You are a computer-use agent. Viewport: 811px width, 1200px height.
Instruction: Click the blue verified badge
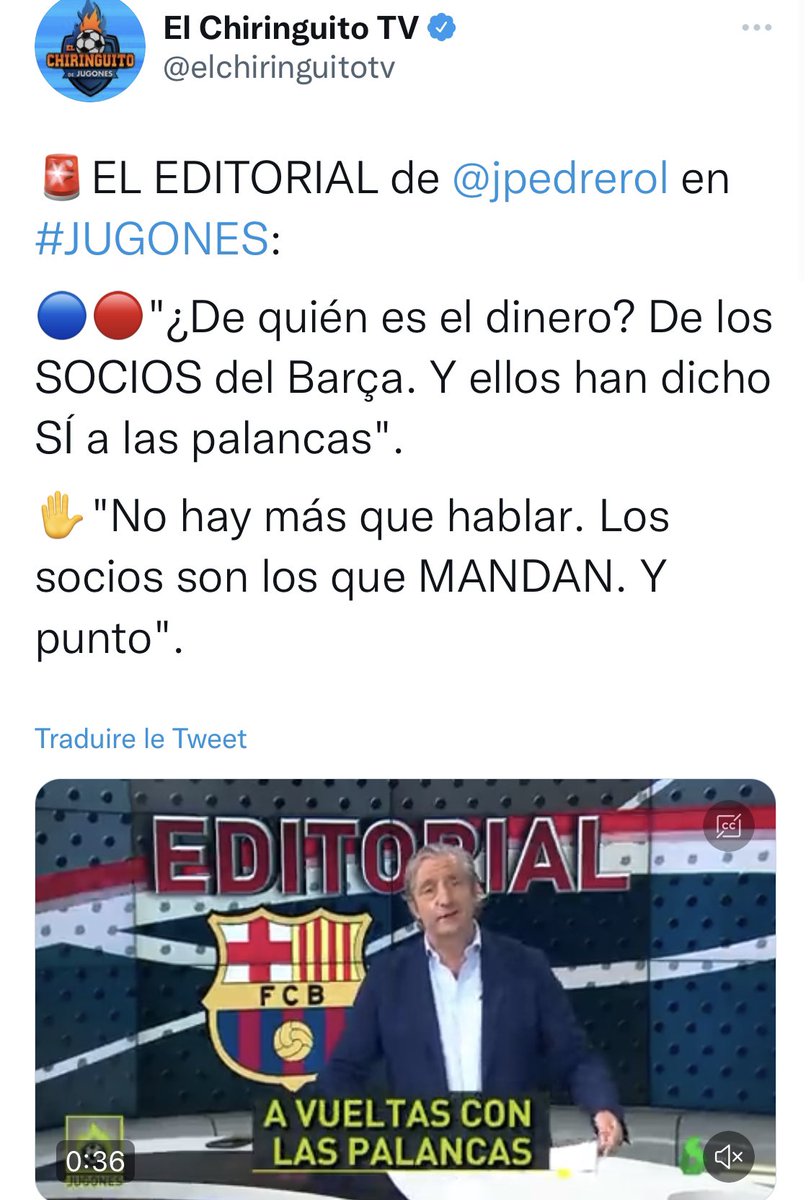coord(443,30)
